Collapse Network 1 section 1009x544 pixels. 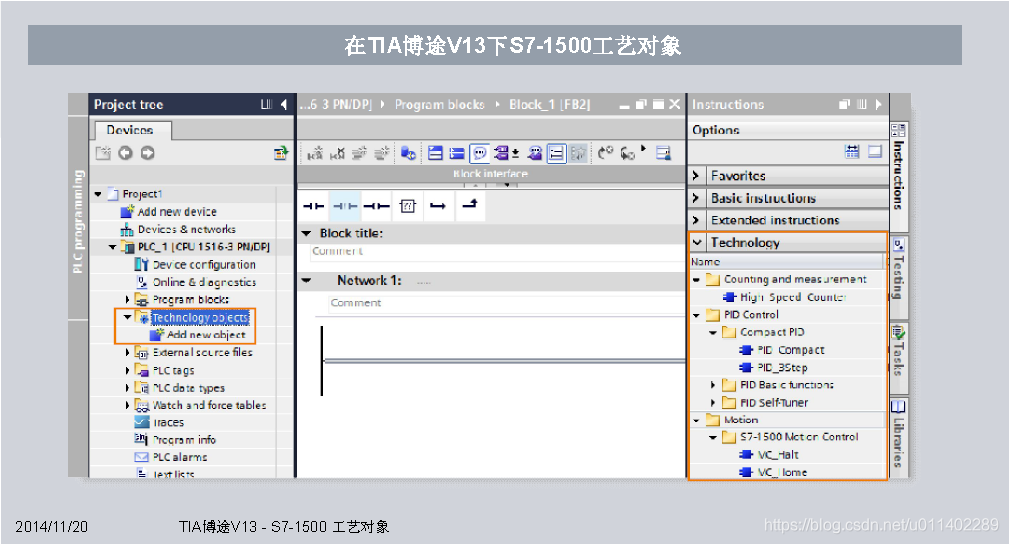(306, 280)
